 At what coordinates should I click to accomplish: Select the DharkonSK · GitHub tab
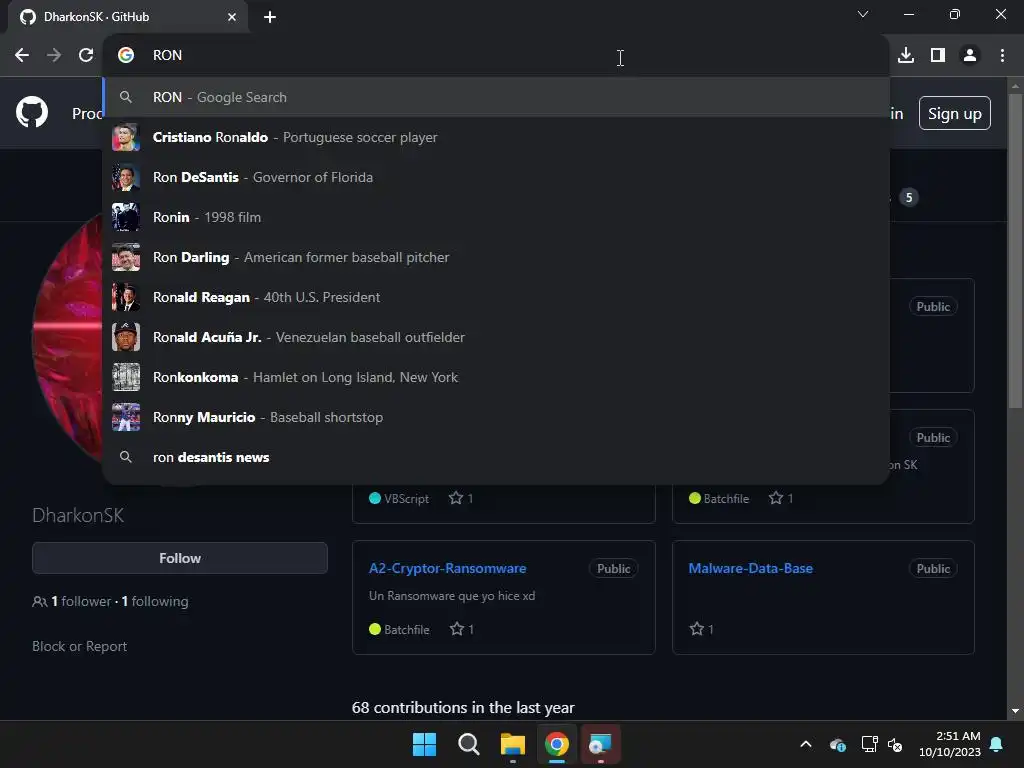pyautogui.click(x=127, y=17)
